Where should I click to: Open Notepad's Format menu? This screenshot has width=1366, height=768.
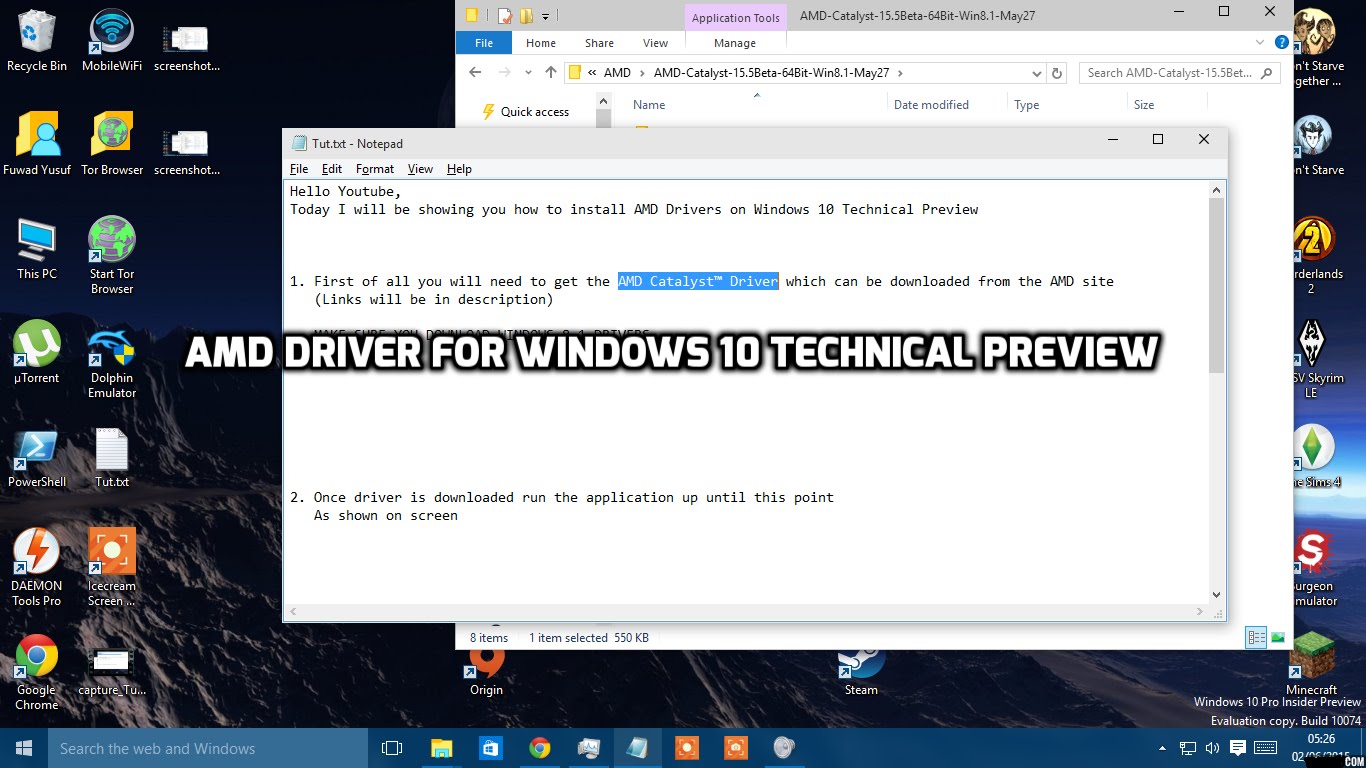tap(375, 169)
